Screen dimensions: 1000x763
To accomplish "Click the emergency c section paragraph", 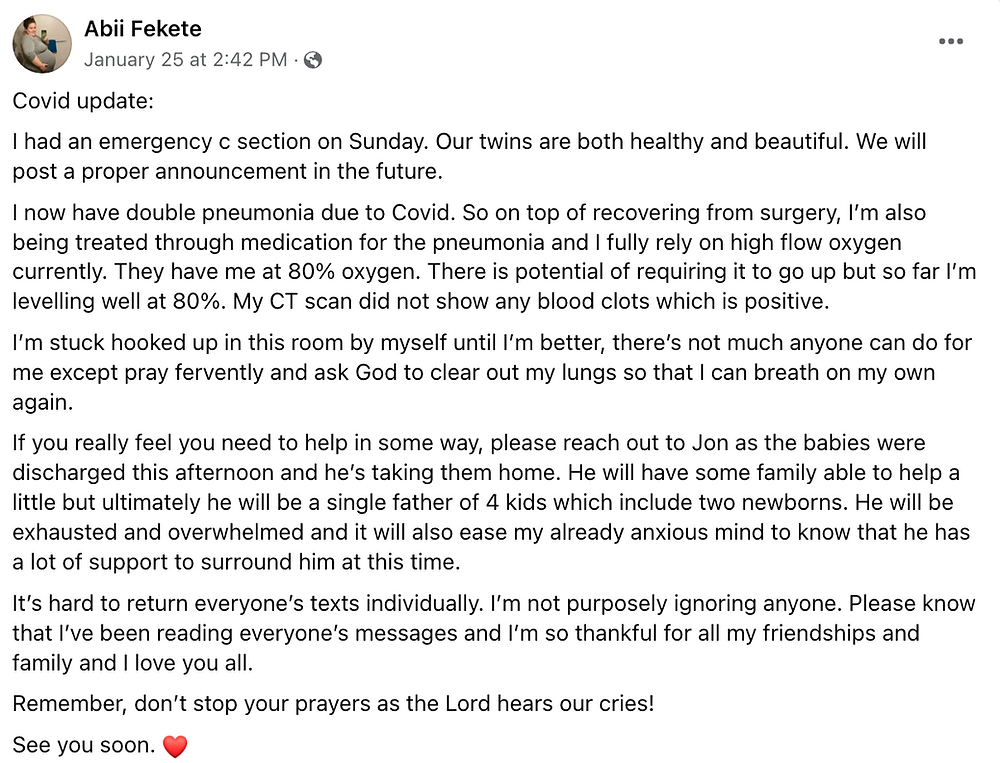I will 469,156.
